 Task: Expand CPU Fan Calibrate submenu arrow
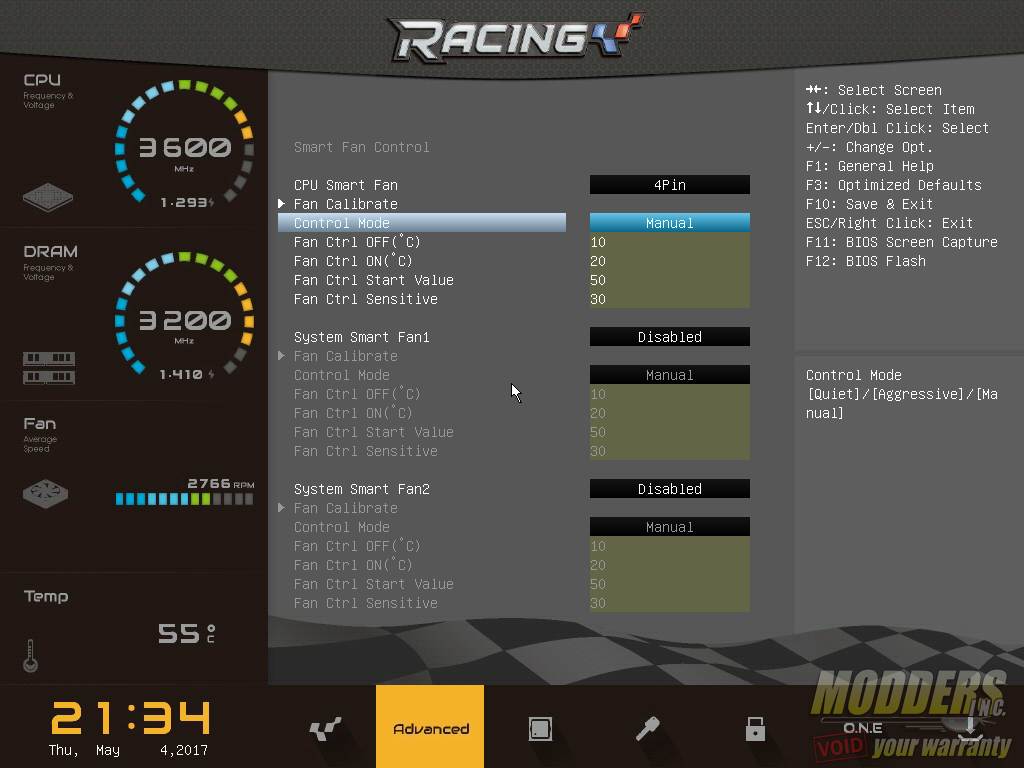click(281, 204)
